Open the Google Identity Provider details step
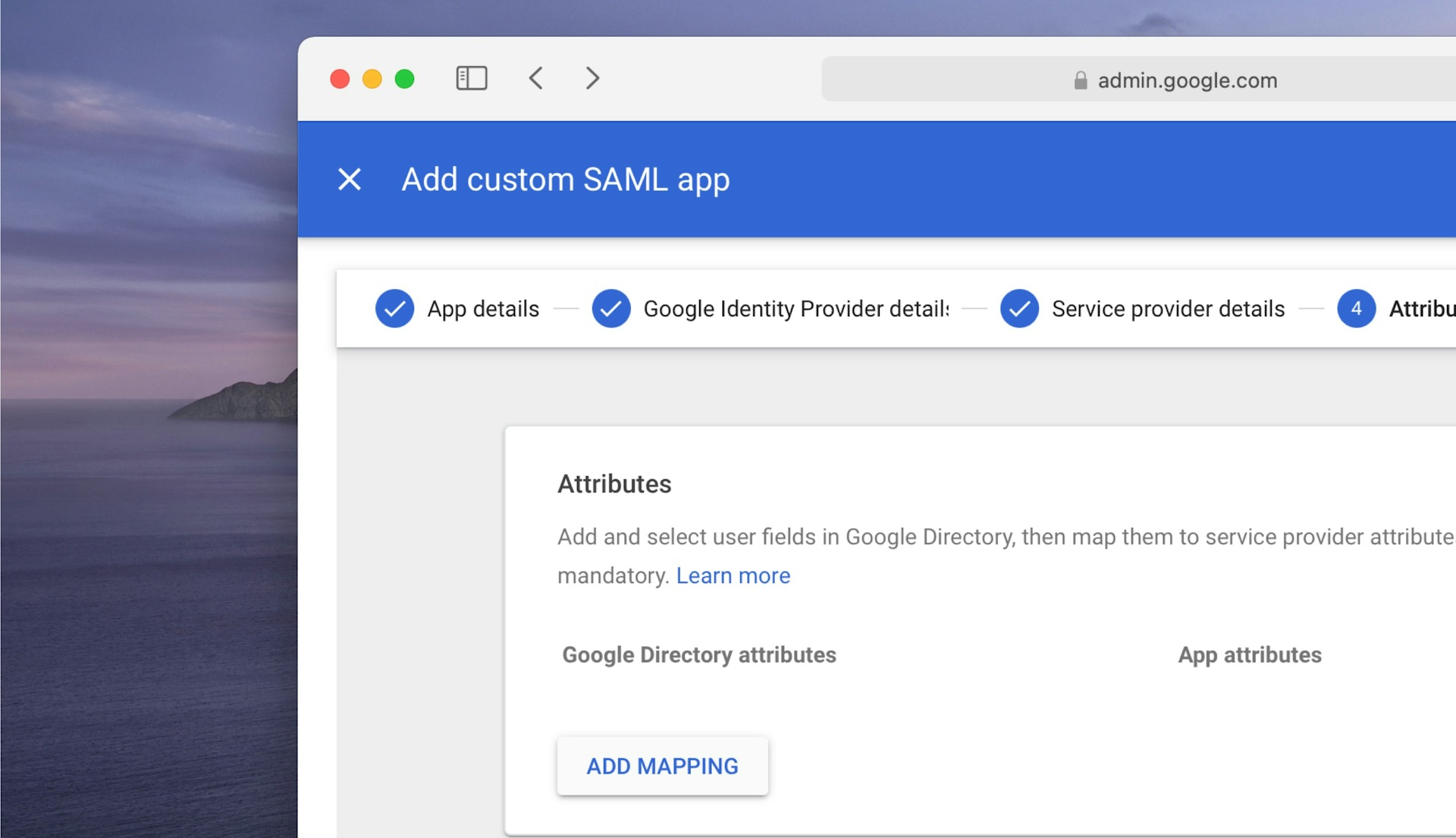The image size is (1456, 838). pos(796,309)
